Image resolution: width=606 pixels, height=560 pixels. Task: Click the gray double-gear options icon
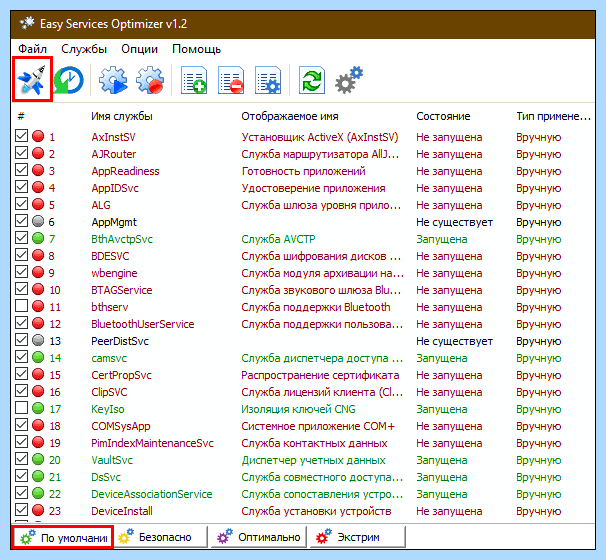click(x=349, y=80)
